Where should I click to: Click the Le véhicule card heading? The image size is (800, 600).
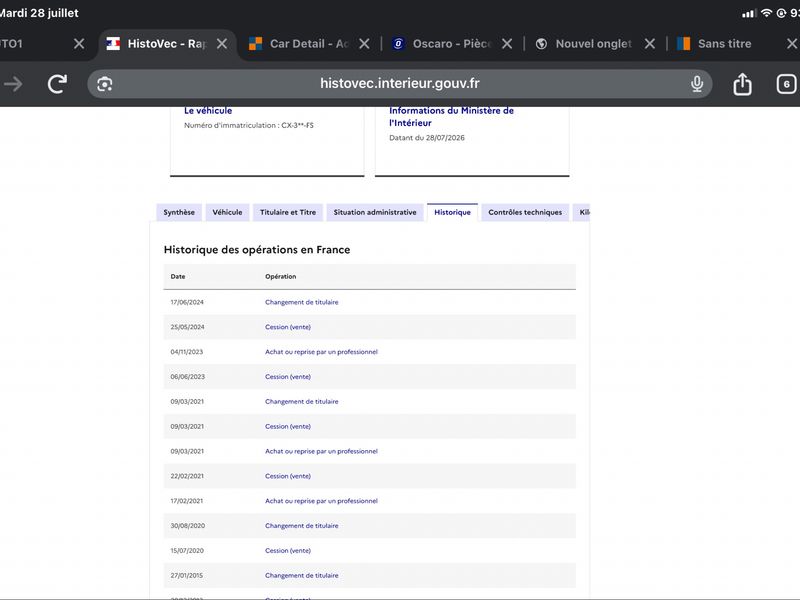point(208,111)
